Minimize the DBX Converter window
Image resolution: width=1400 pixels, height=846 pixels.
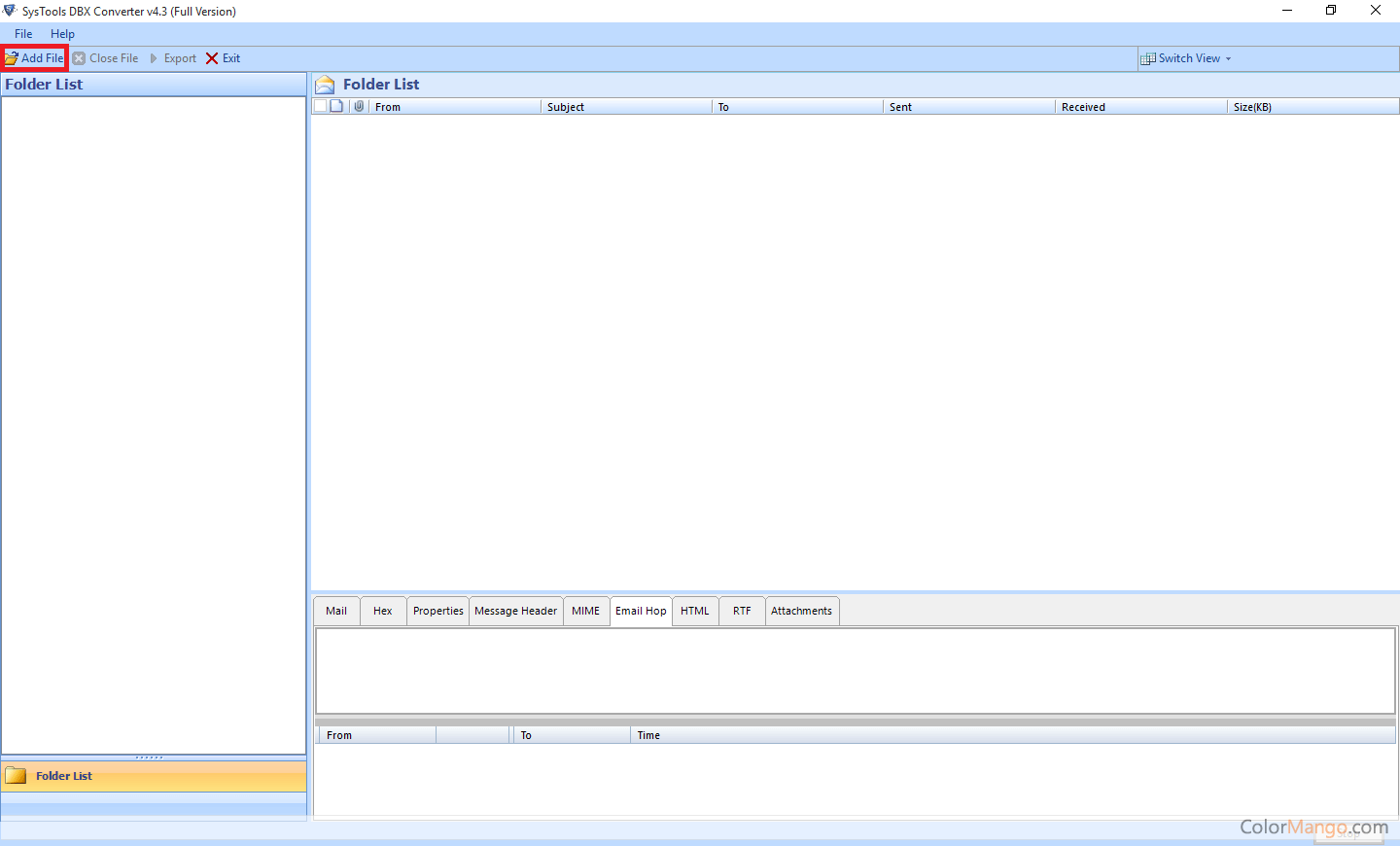pyautogui.click(x=1287, y=11)
